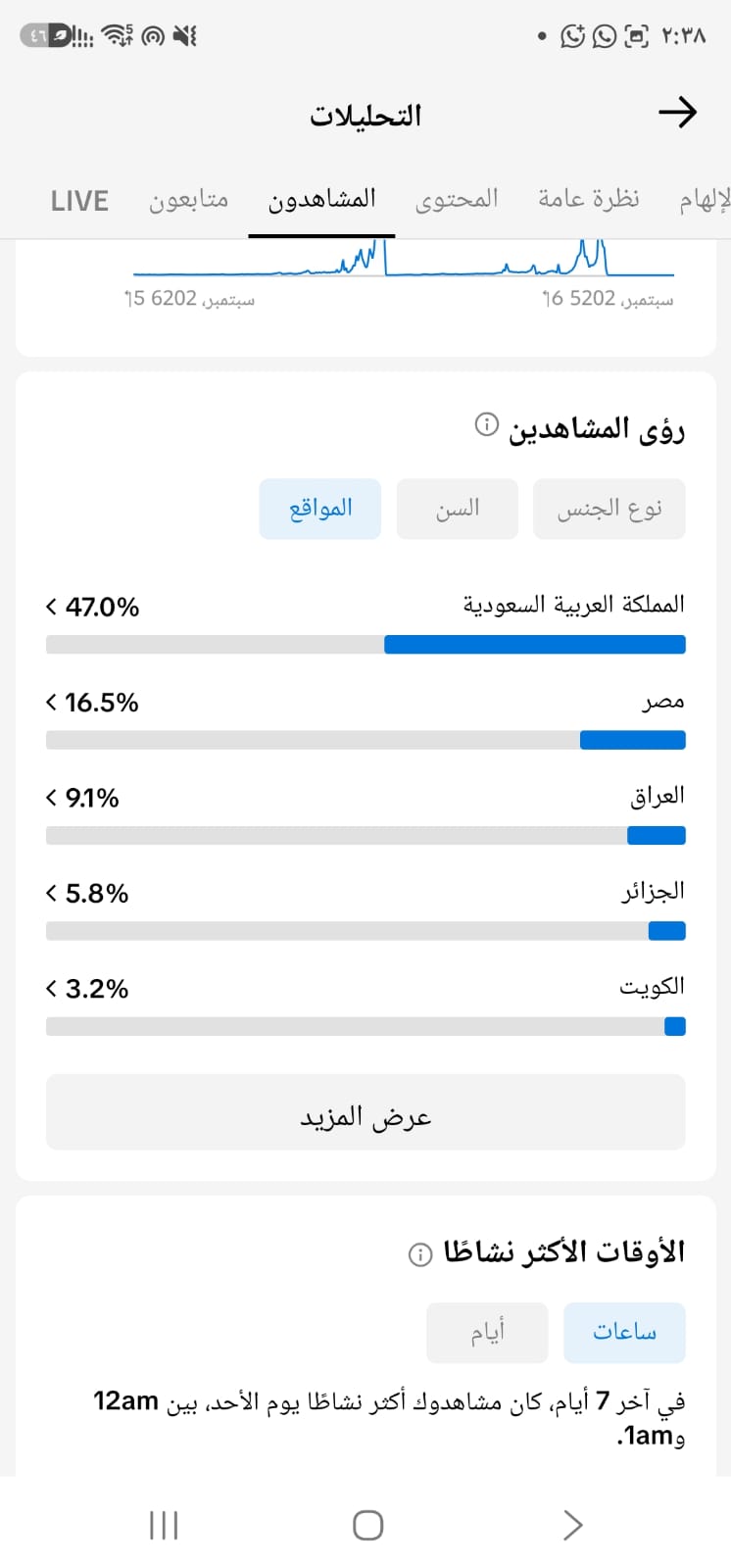The image size is (731, 1568).
Task: Tap Android back navigation chevron
Action: [x=573, y=1525]
